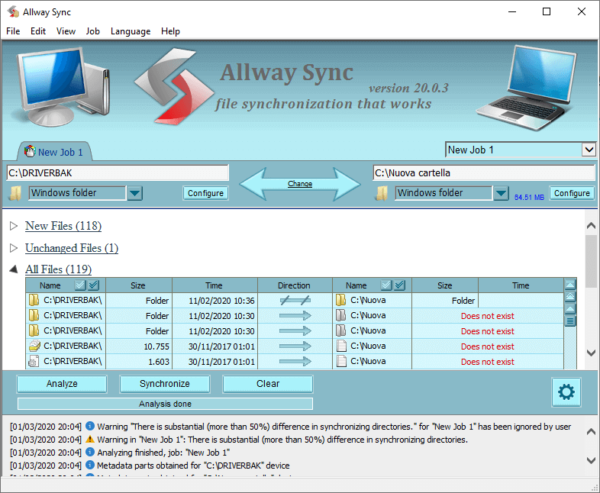The height and width of the screenshot is (493, 600).
Task: Open the Language menu
Action: coord(130,31)
